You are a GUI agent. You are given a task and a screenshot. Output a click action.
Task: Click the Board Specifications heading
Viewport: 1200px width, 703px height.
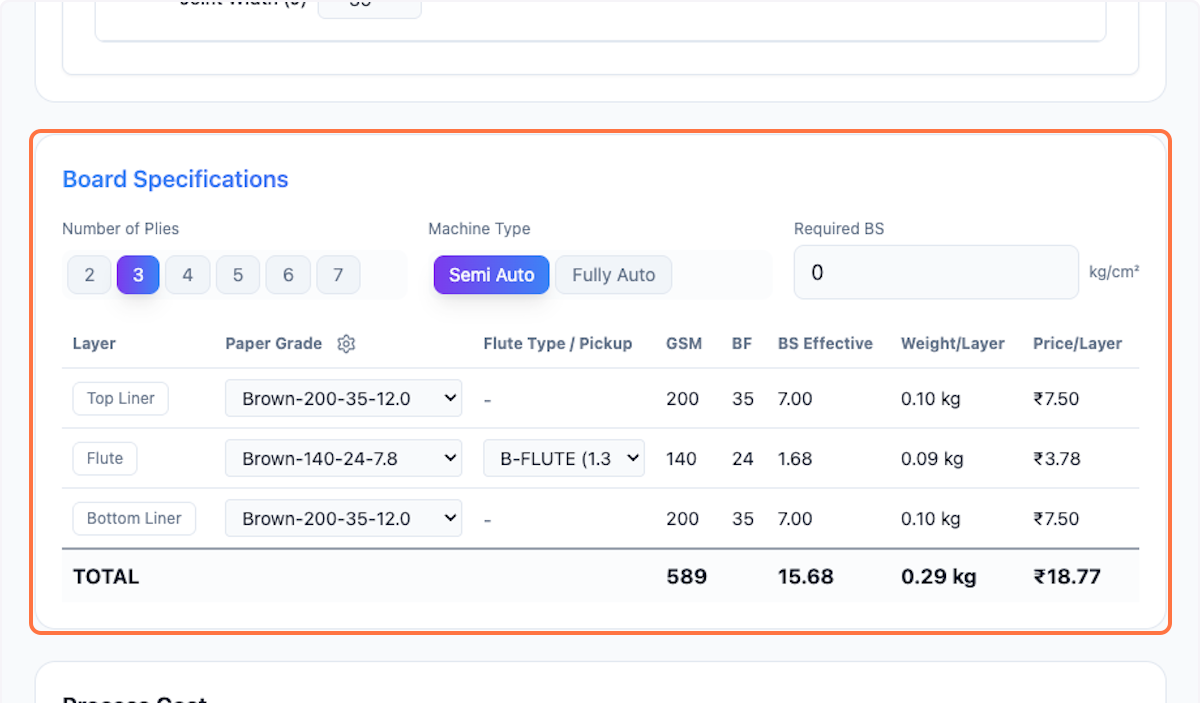(x=175, y=179)
